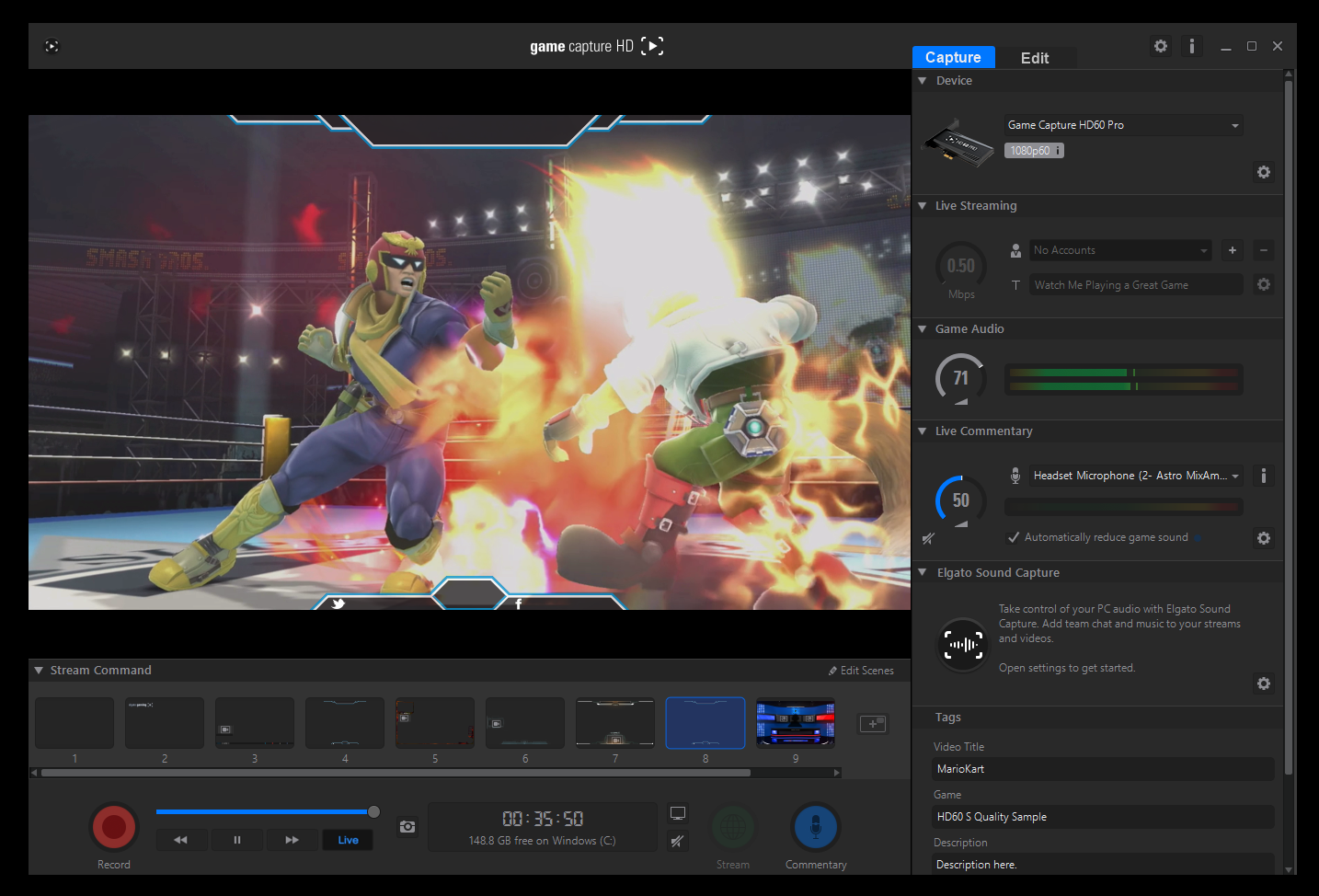This screenshot has width=1319, height=896.
Task: Select scene thumbnail number 9
Action: (796, 723)
